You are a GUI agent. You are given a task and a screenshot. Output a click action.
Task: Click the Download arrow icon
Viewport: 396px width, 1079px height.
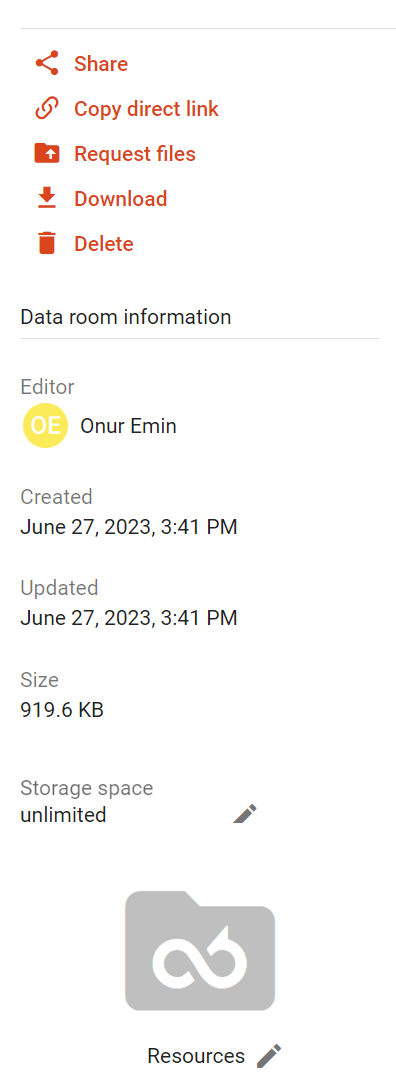[x=47, y=198]
